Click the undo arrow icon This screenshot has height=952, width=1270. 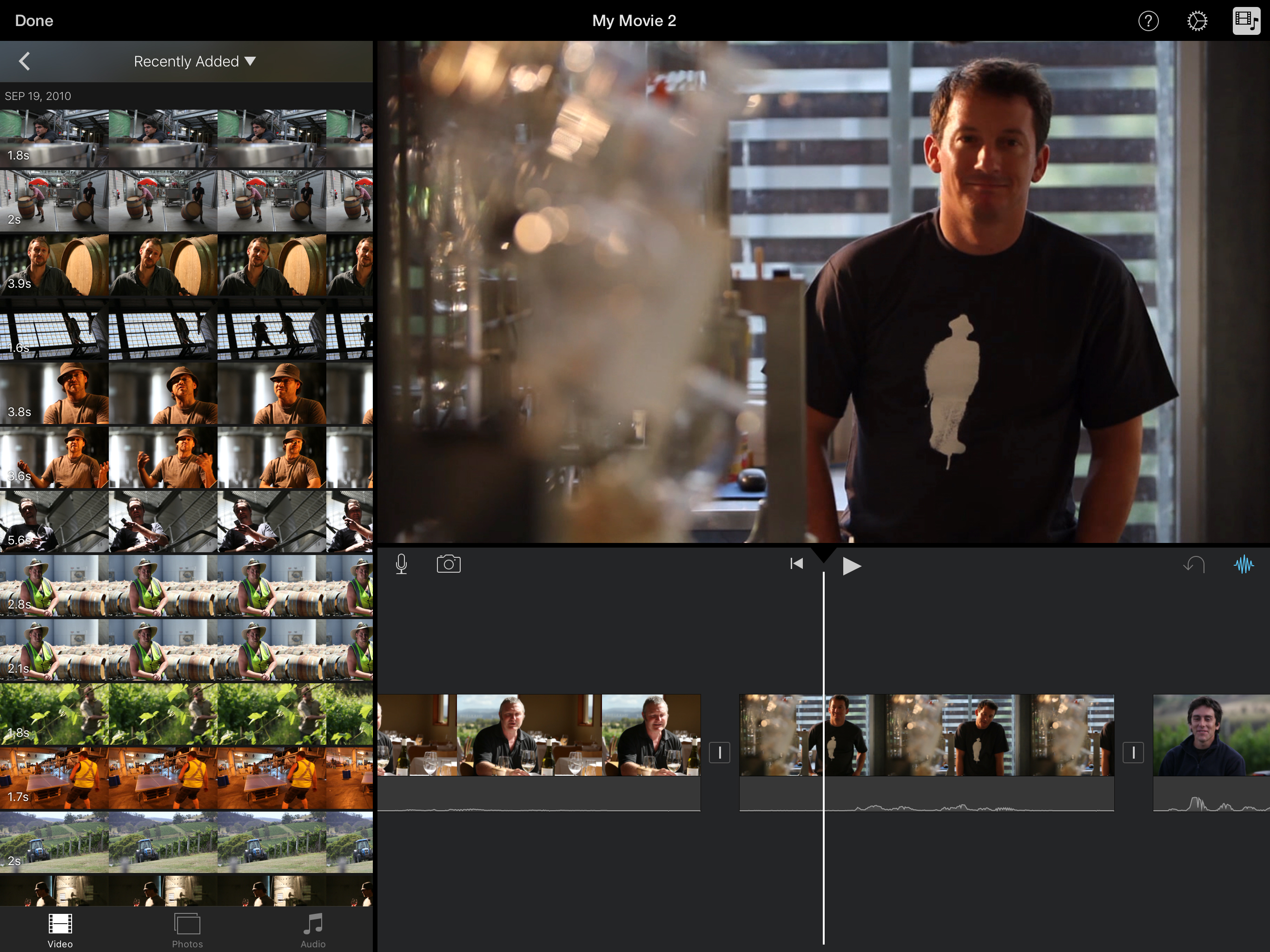(x=1194, y=564)
